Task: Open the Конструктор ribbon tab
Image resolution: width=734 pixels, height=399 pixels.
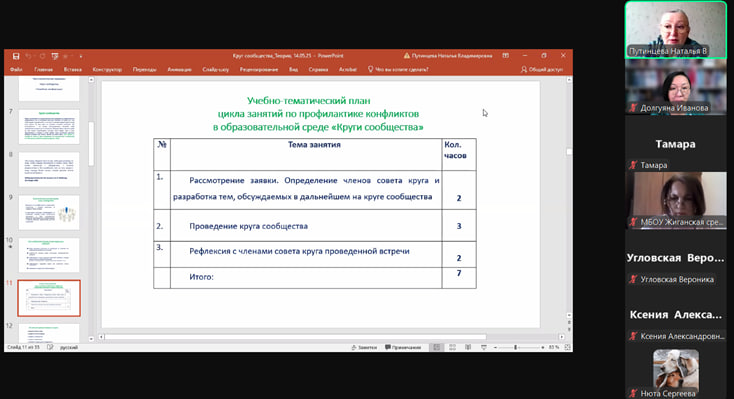Action: tap(107, 69)
